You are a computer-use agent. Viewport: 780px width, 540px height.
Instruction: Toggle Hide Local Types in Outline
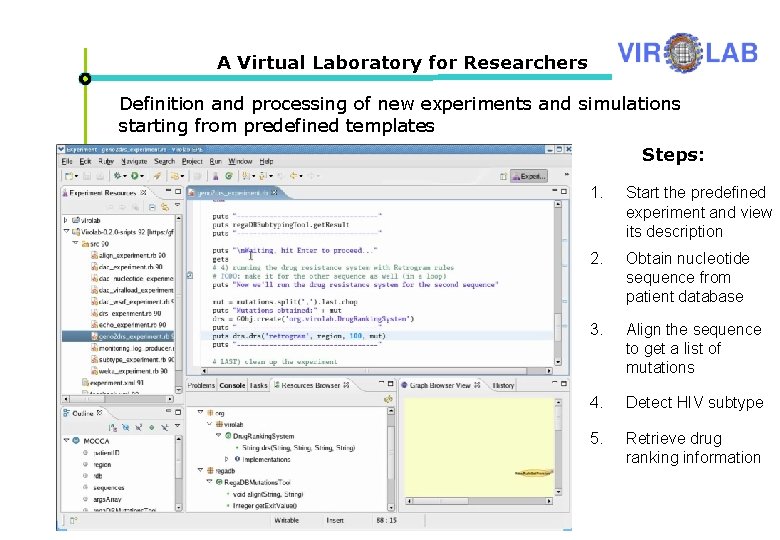[165, 428]
